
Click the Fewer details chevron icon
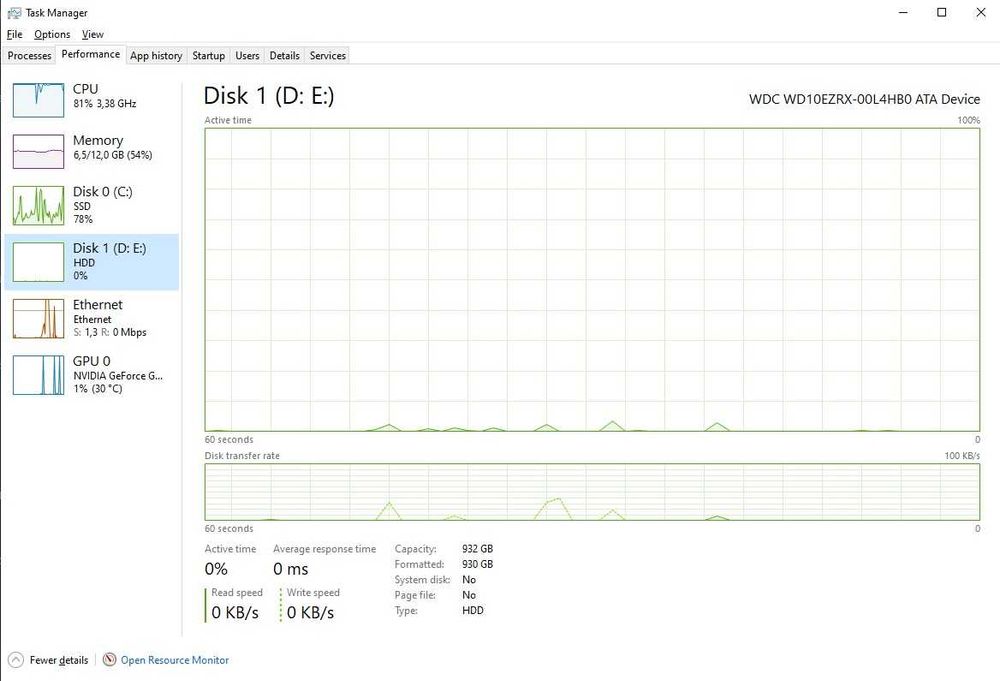16,660
